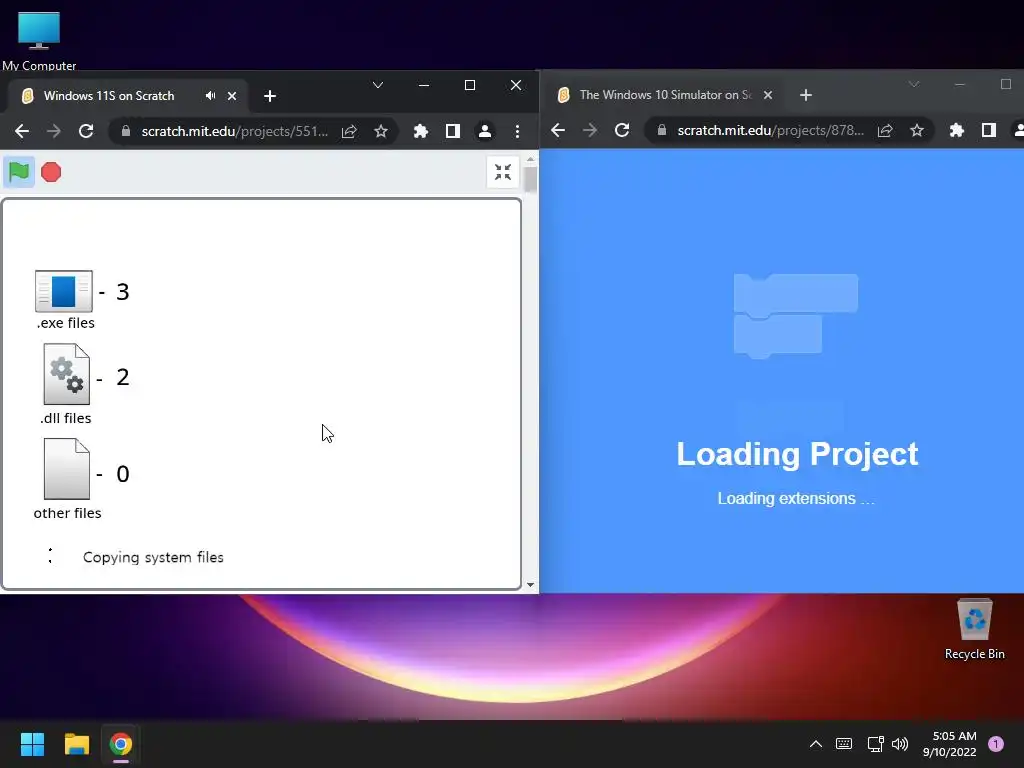The image size is (1024, 768).
Task: Open tab search dropdown in left Chrome window
Action: click(x=377, y=85)
